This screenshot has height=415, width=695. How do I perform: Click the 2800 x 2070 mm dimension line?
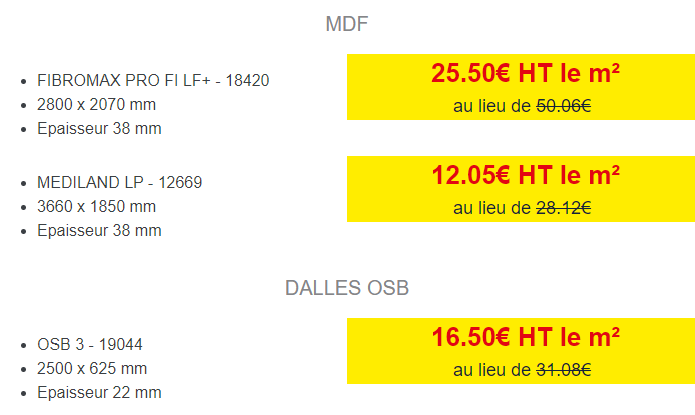point(96,105)
